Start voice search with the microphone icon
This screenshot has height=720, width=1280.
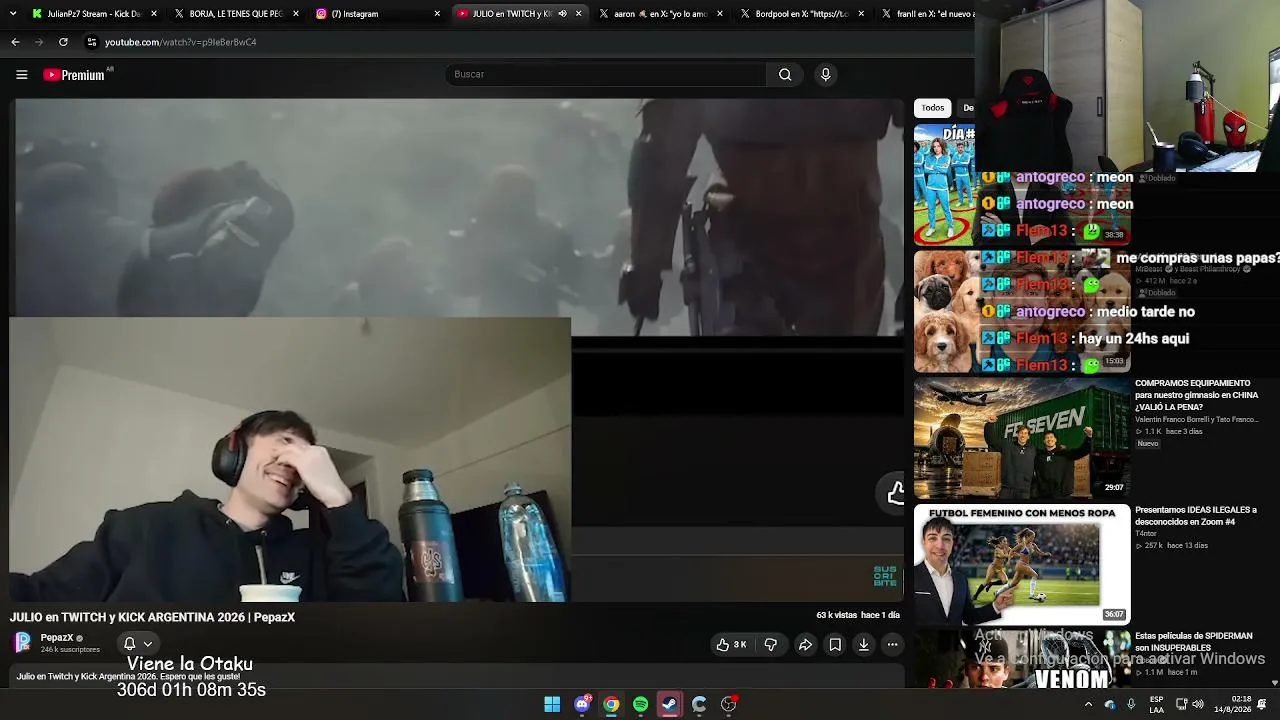(x=825, y=74)
